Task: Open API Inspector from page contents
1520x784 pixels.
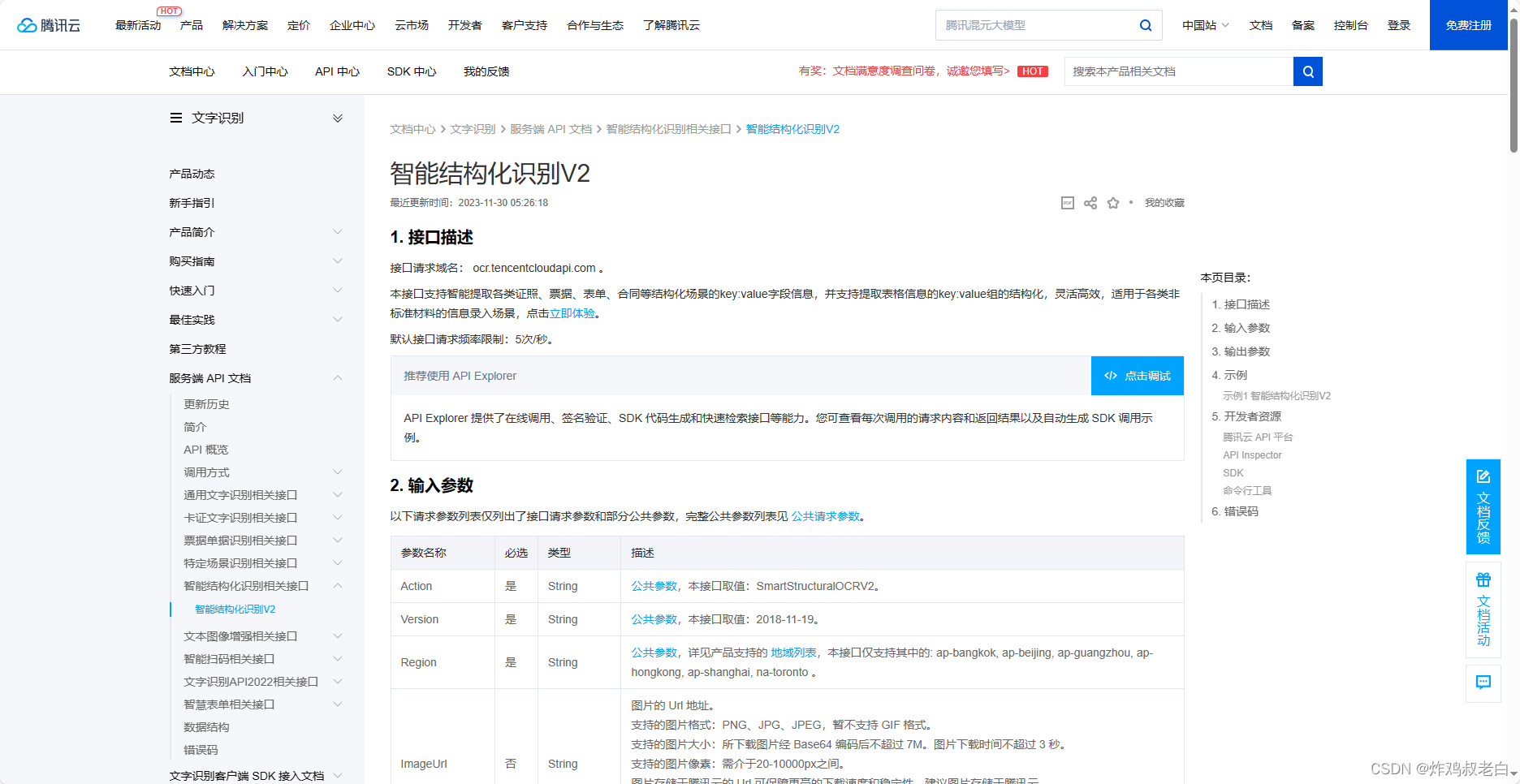Action: point(1252,455)
